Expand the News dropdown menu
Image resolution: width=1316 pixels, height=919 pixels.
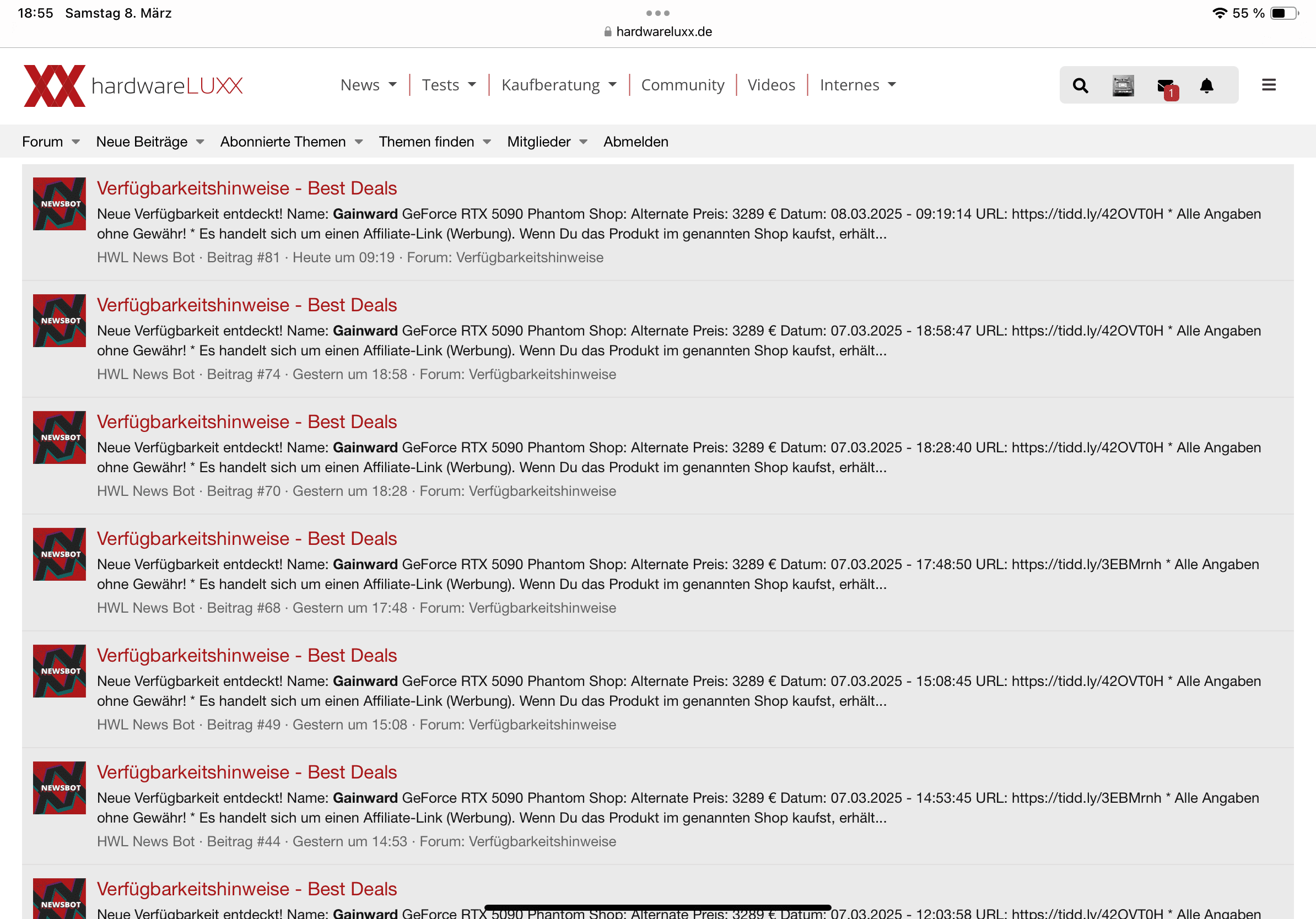[368, 85]
